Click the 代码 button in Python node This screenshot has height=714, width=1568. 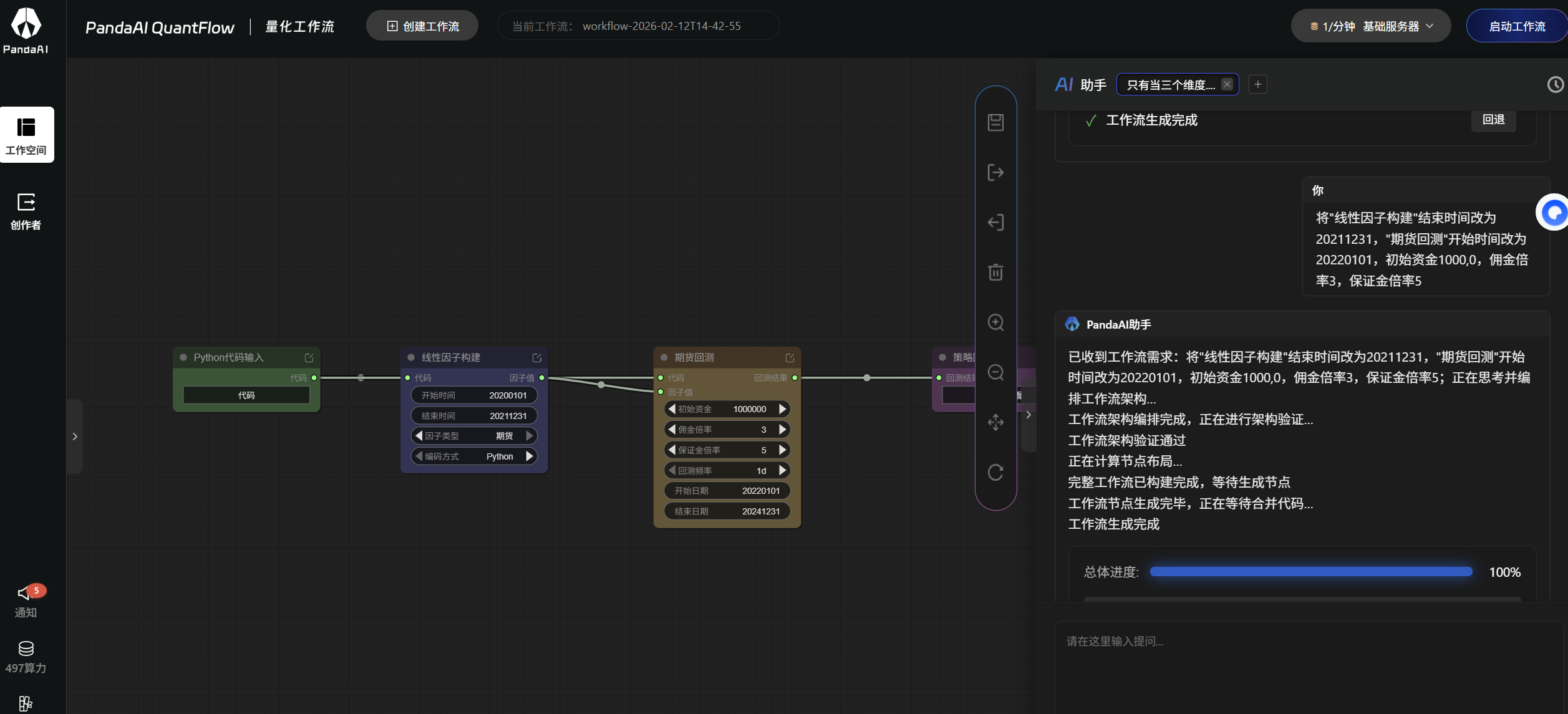pos(246,395)
